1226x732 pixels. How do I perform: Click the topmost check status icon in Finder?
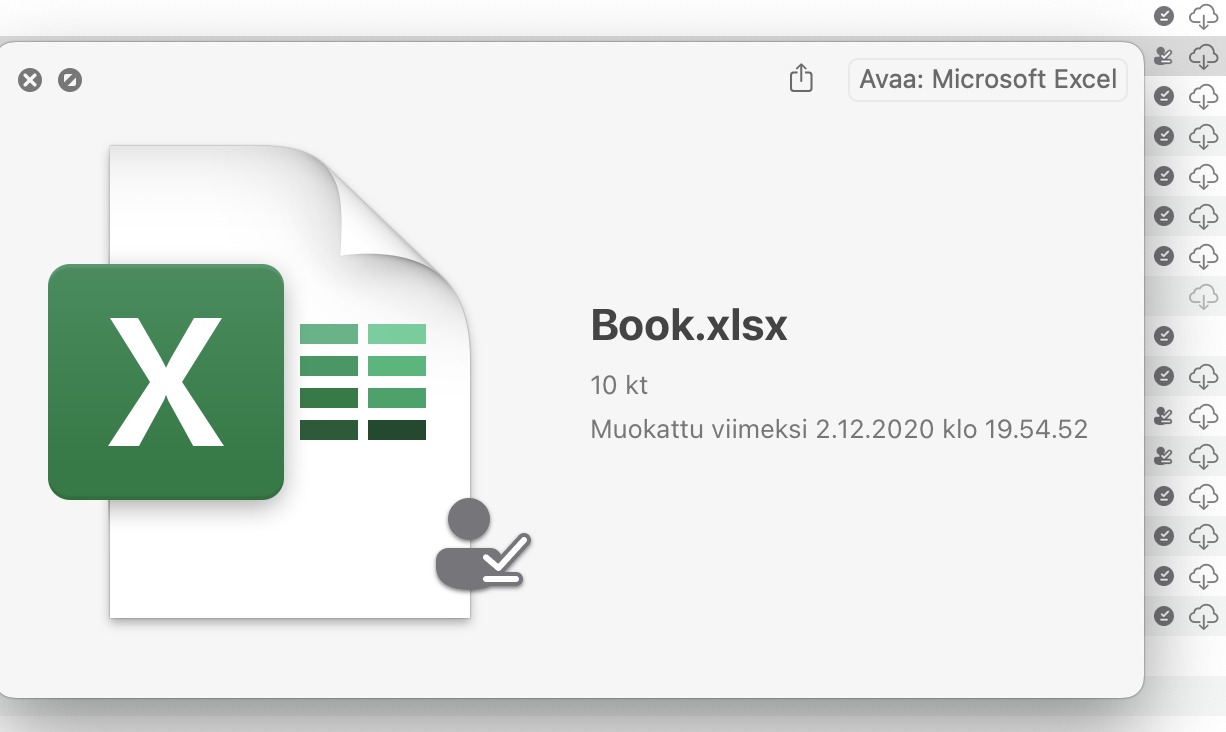click(1164, 16)
